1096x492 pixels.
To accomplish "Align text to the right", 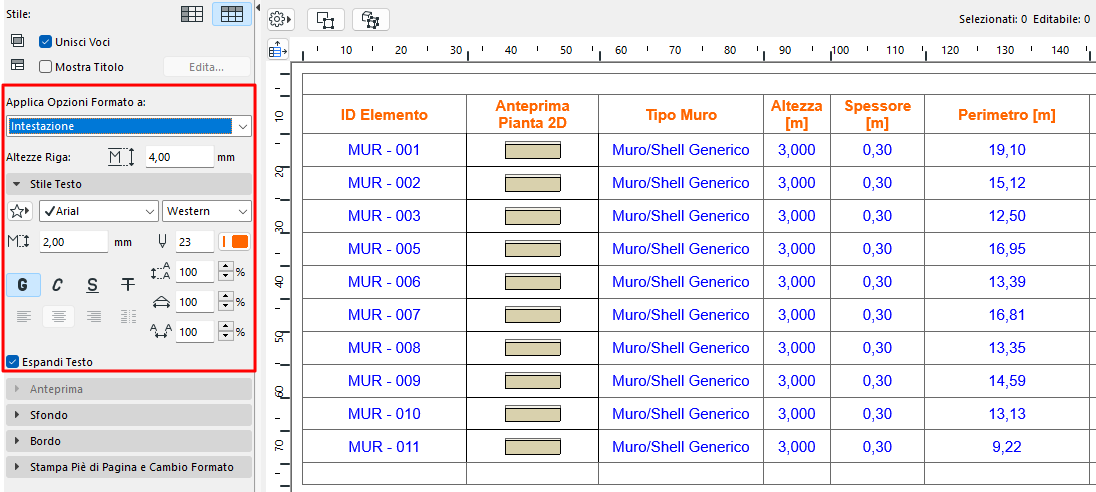I will tap(93, 317).
